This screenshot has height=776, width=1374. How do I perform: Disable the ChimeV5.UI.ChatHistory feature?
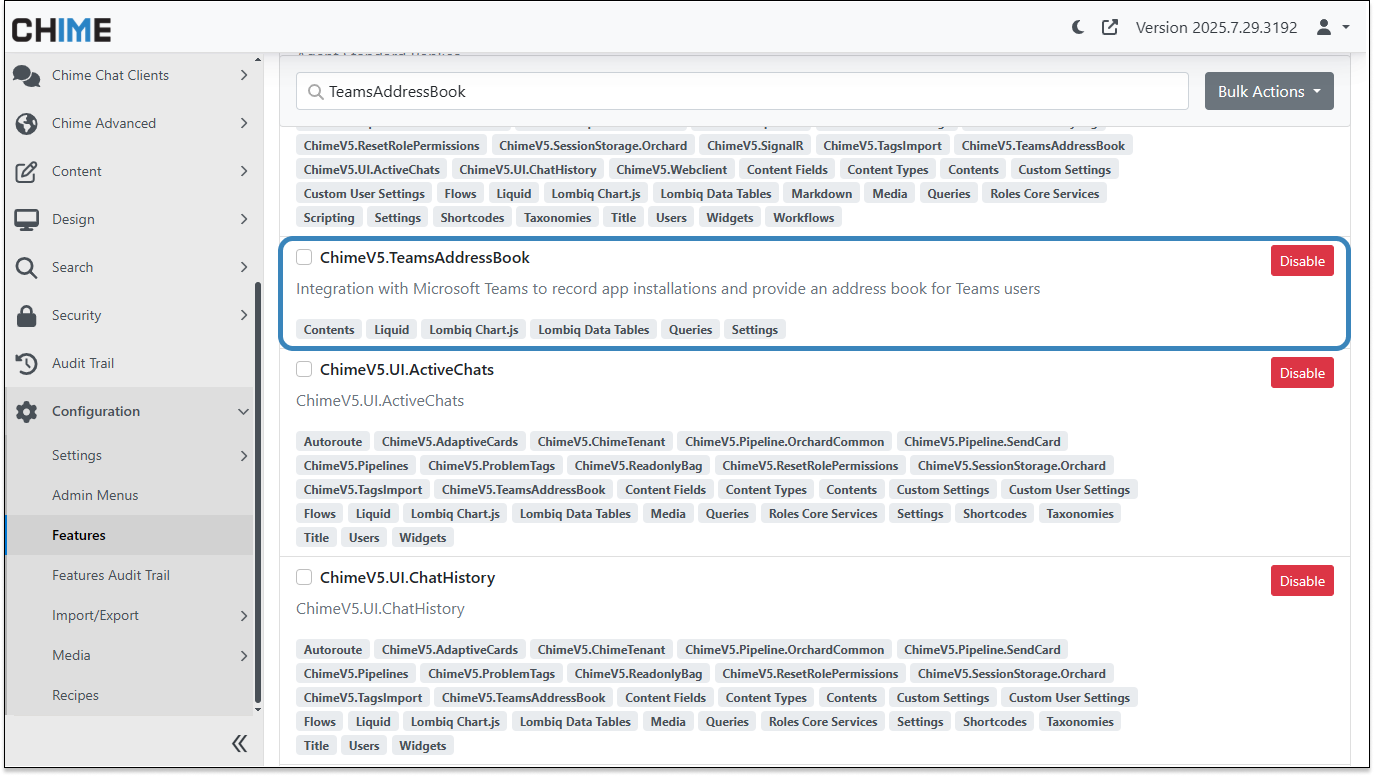[x=1302, y=581]
